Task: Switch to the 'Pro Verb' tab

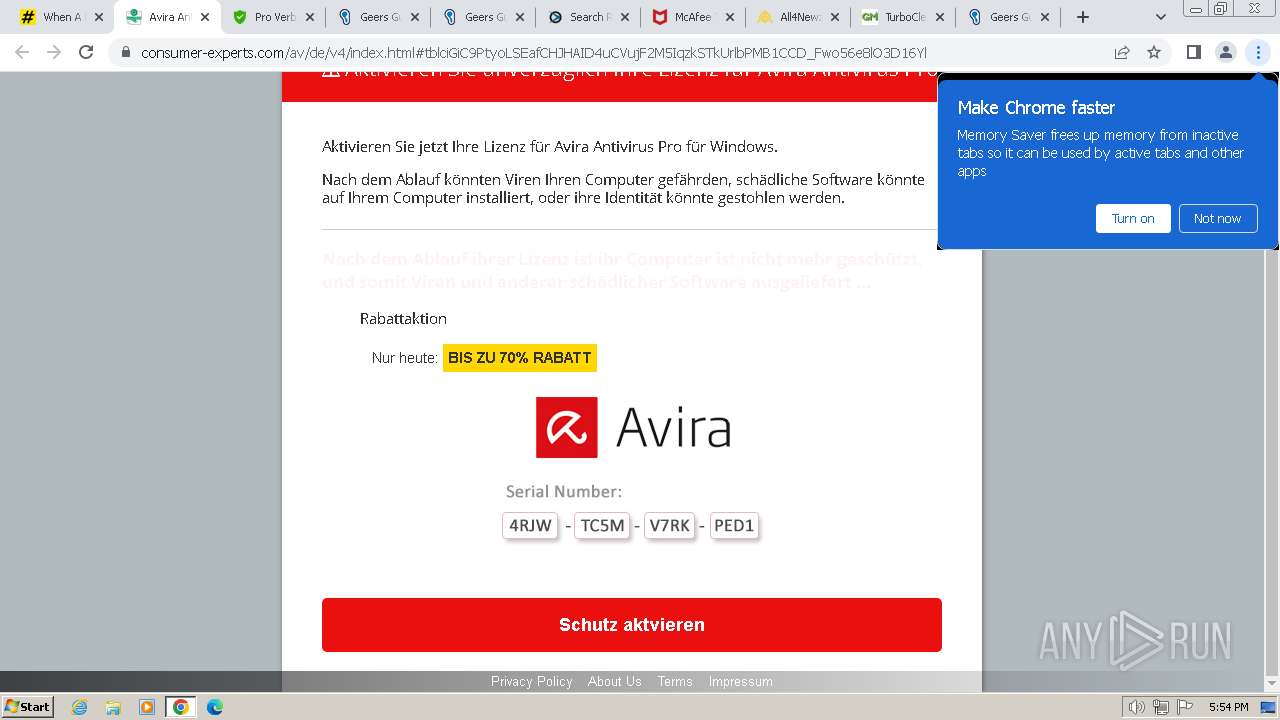Action: pyautogui.click(x=274, y=17)
